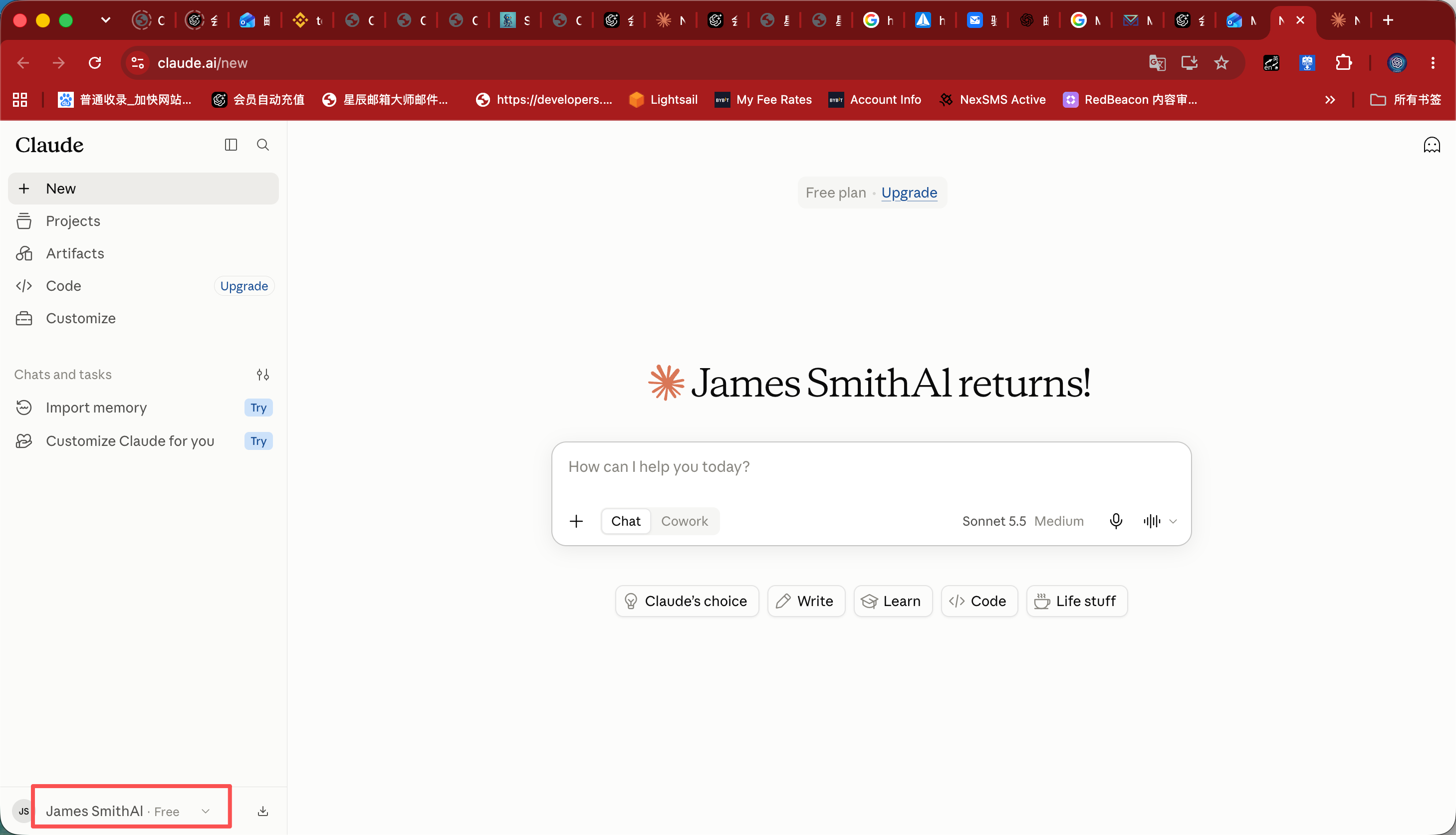Viewport: 1456px width, 835px height.
Task: Open the browser extensions puzzle icon
Action: 1344,62
